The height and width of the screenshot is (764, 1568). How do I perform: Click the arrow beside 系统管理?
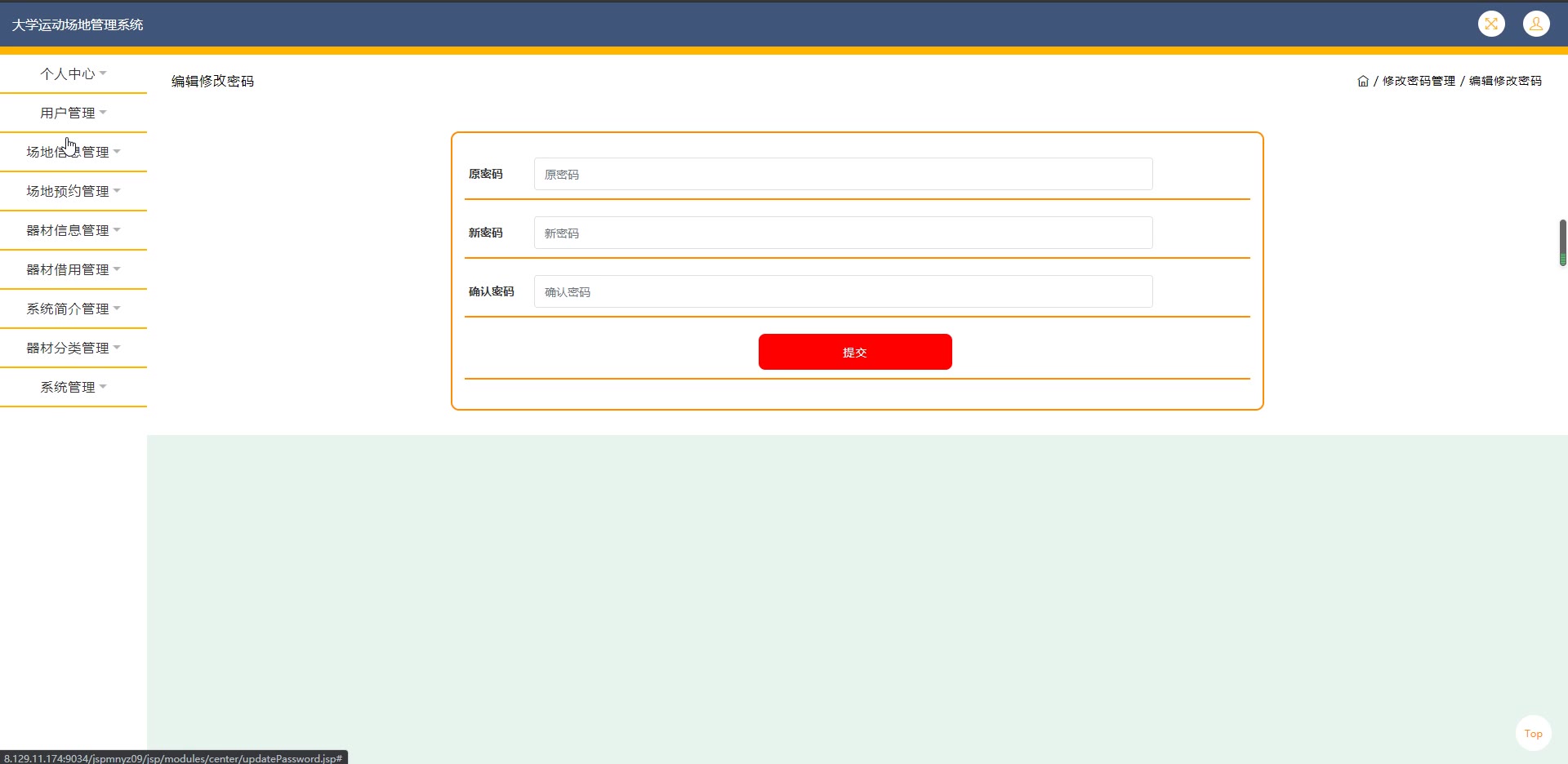(103, 387)
